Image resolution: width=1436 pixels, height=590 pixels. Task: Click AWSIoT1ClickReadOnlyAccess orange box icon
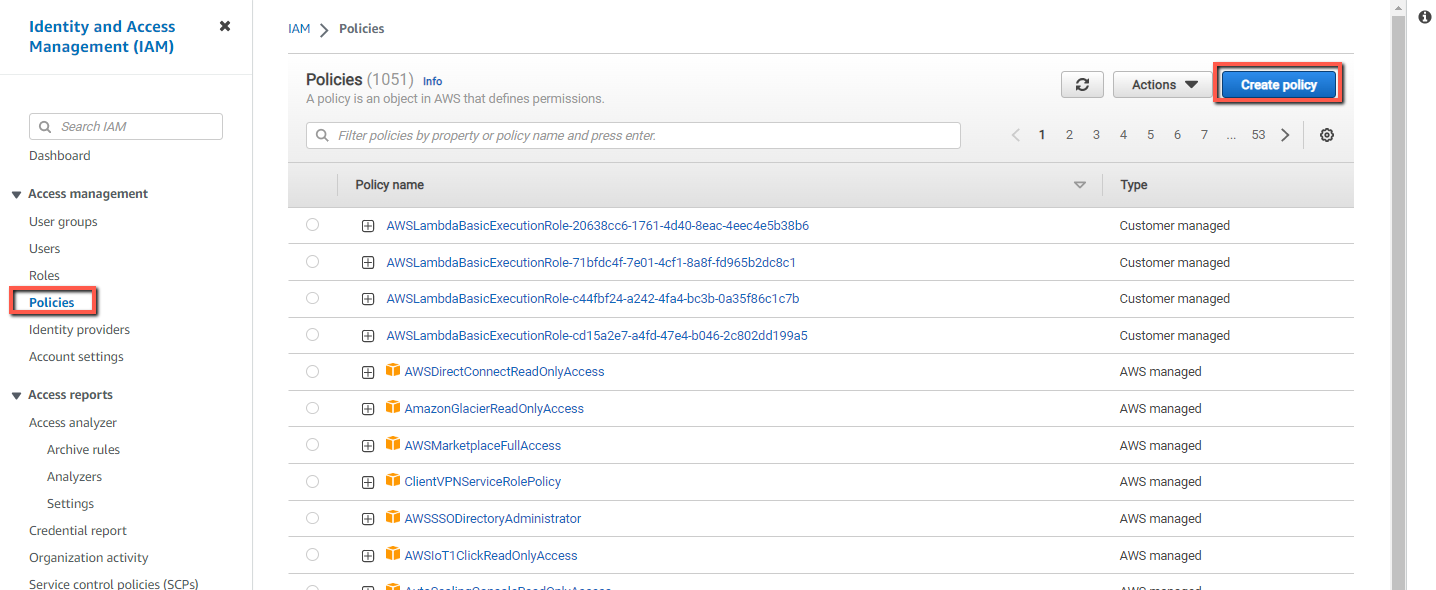click(393, 555)
